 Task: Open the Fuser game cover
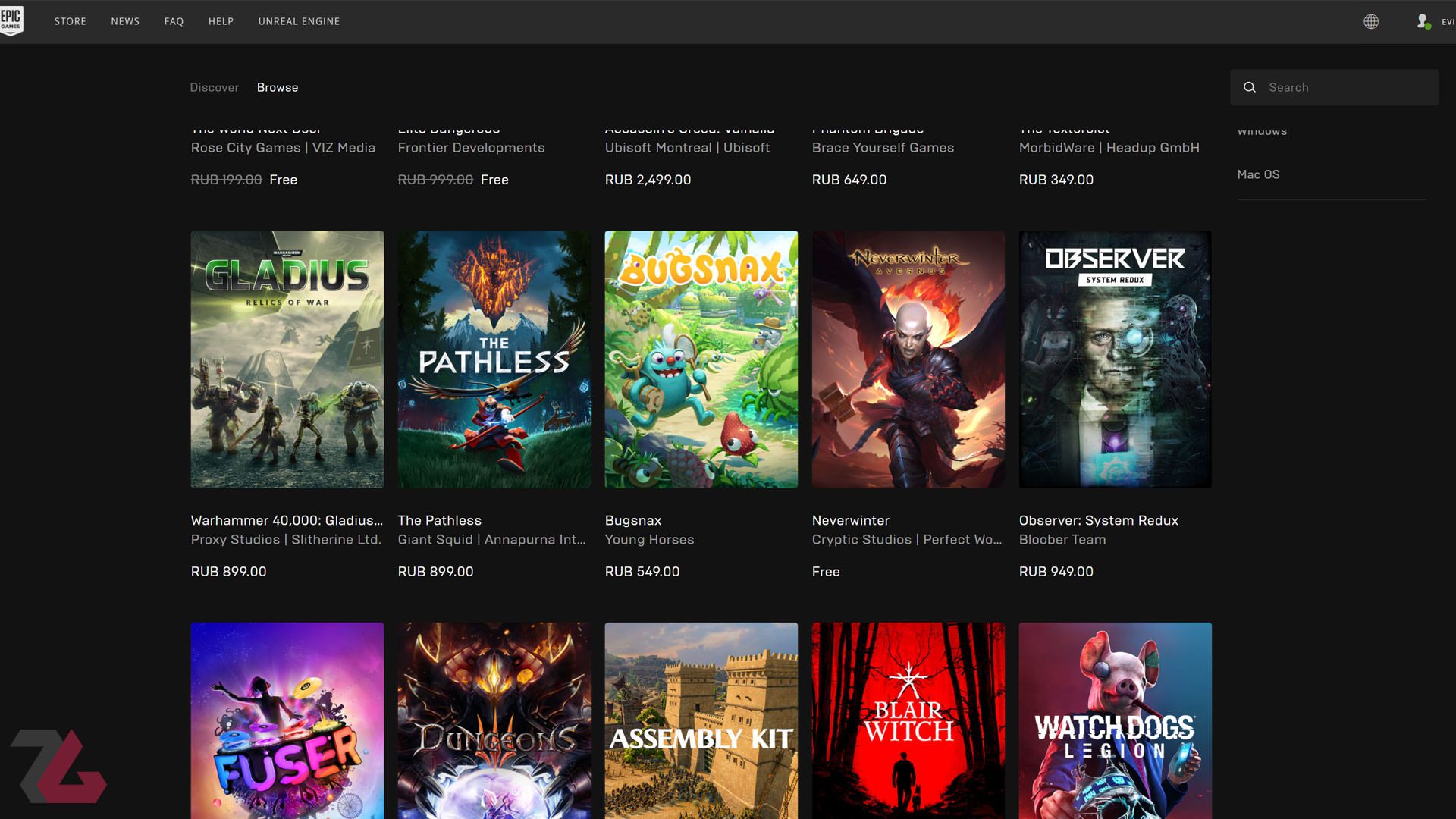coord(287,720)
